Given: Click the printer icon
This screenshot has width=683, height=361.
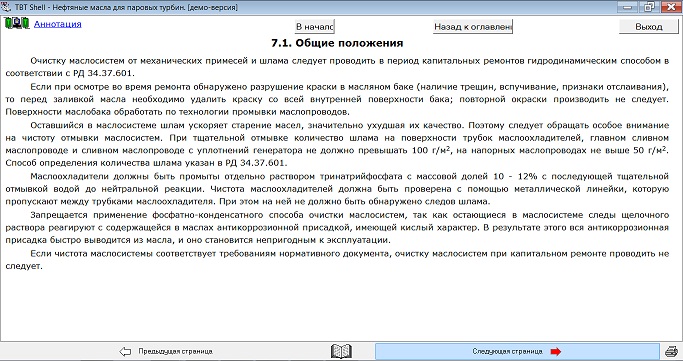Looking at the screenshot, I should [672, 351].
